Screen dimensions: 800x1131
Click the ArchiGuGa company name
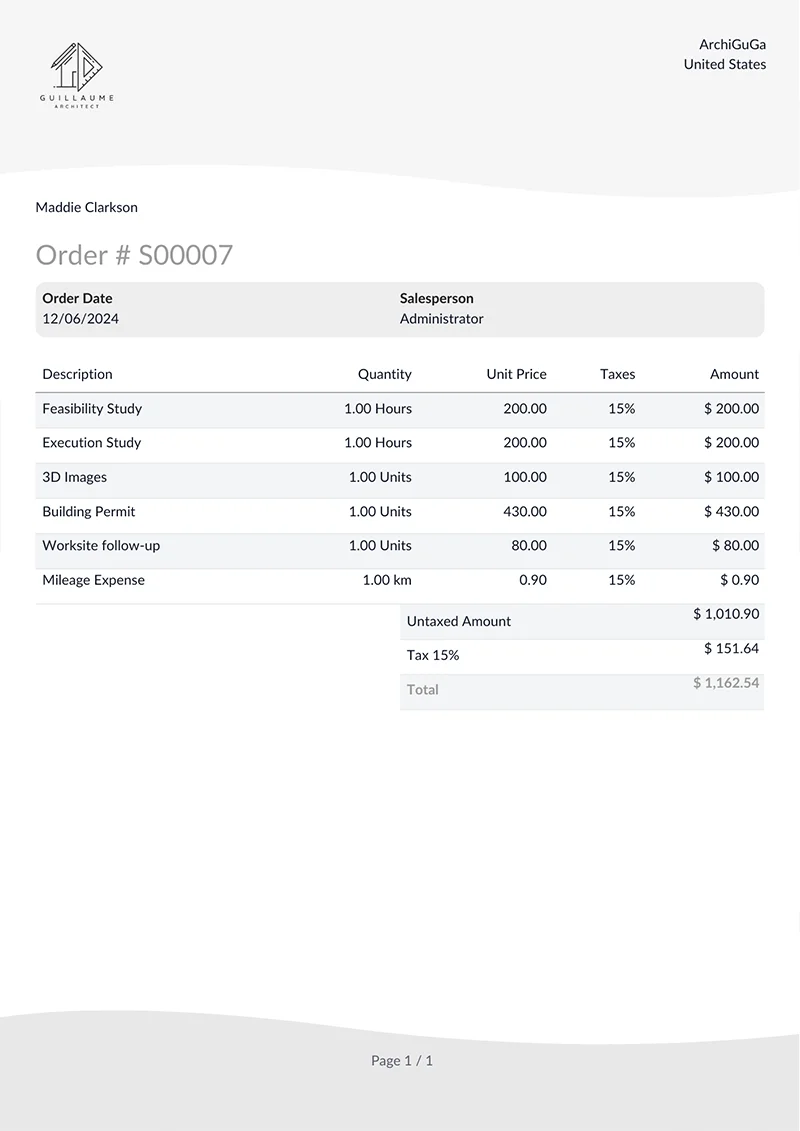coord(732,44)
